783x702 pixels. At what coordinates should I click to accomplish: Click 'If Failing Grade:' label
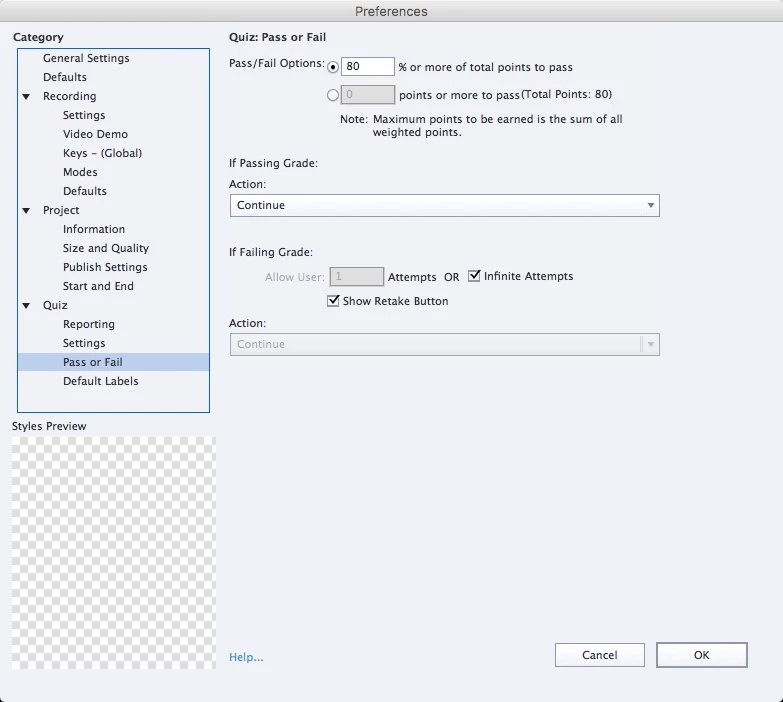tap(271, 252)
